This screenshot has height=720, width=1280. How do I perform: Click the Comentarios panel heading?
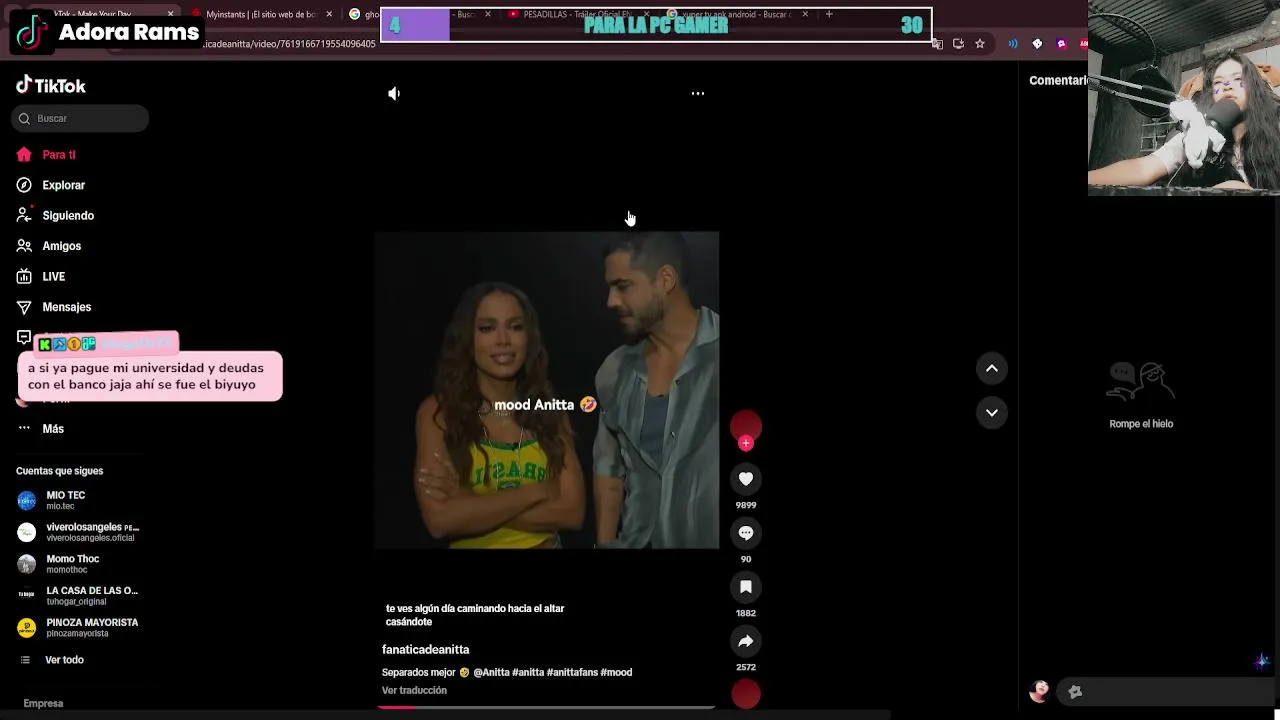pyautogui.click(x=1059, y=80)
